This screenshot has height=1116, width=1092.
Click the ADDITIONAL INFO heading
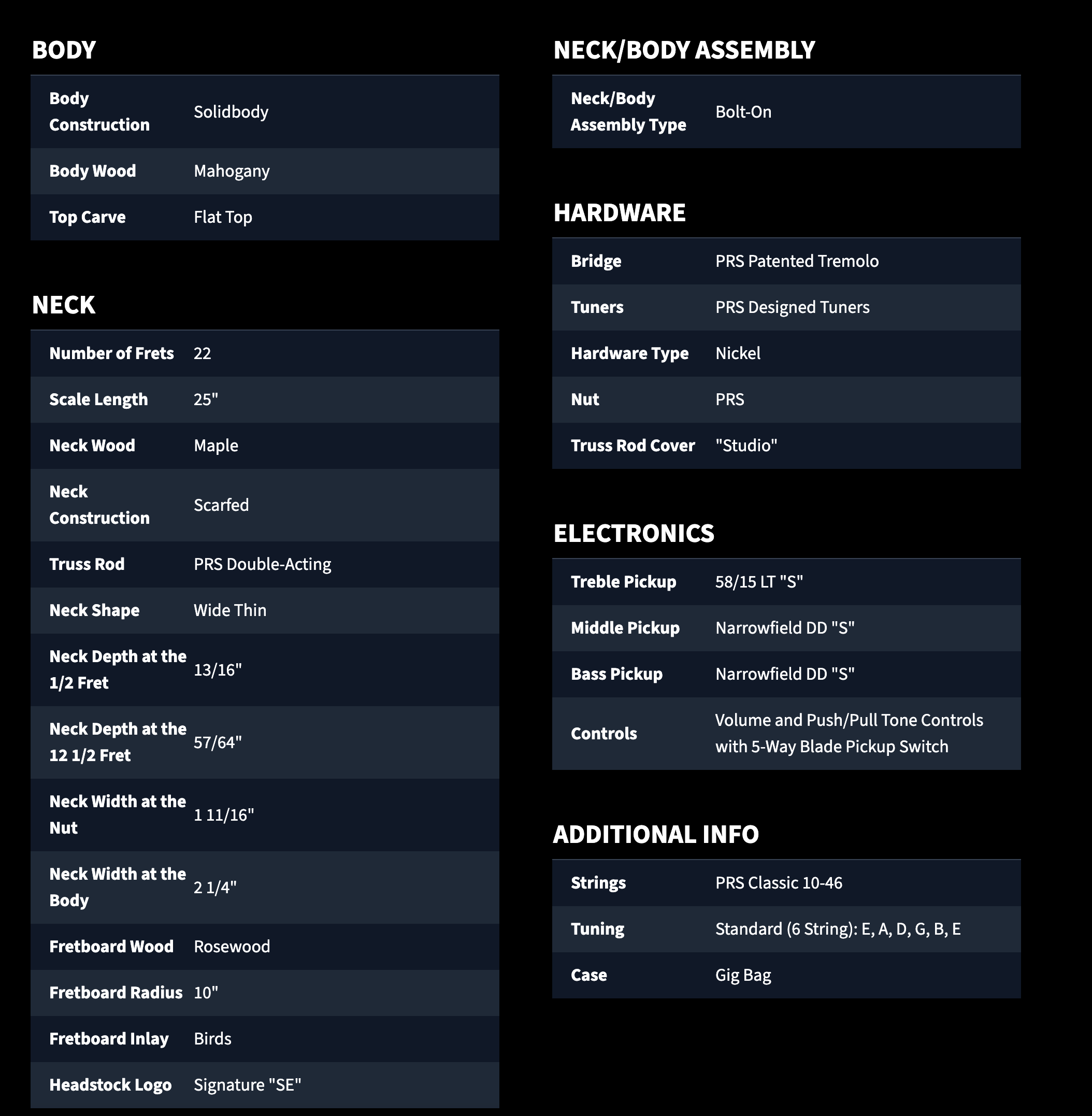tap(655, 835)
